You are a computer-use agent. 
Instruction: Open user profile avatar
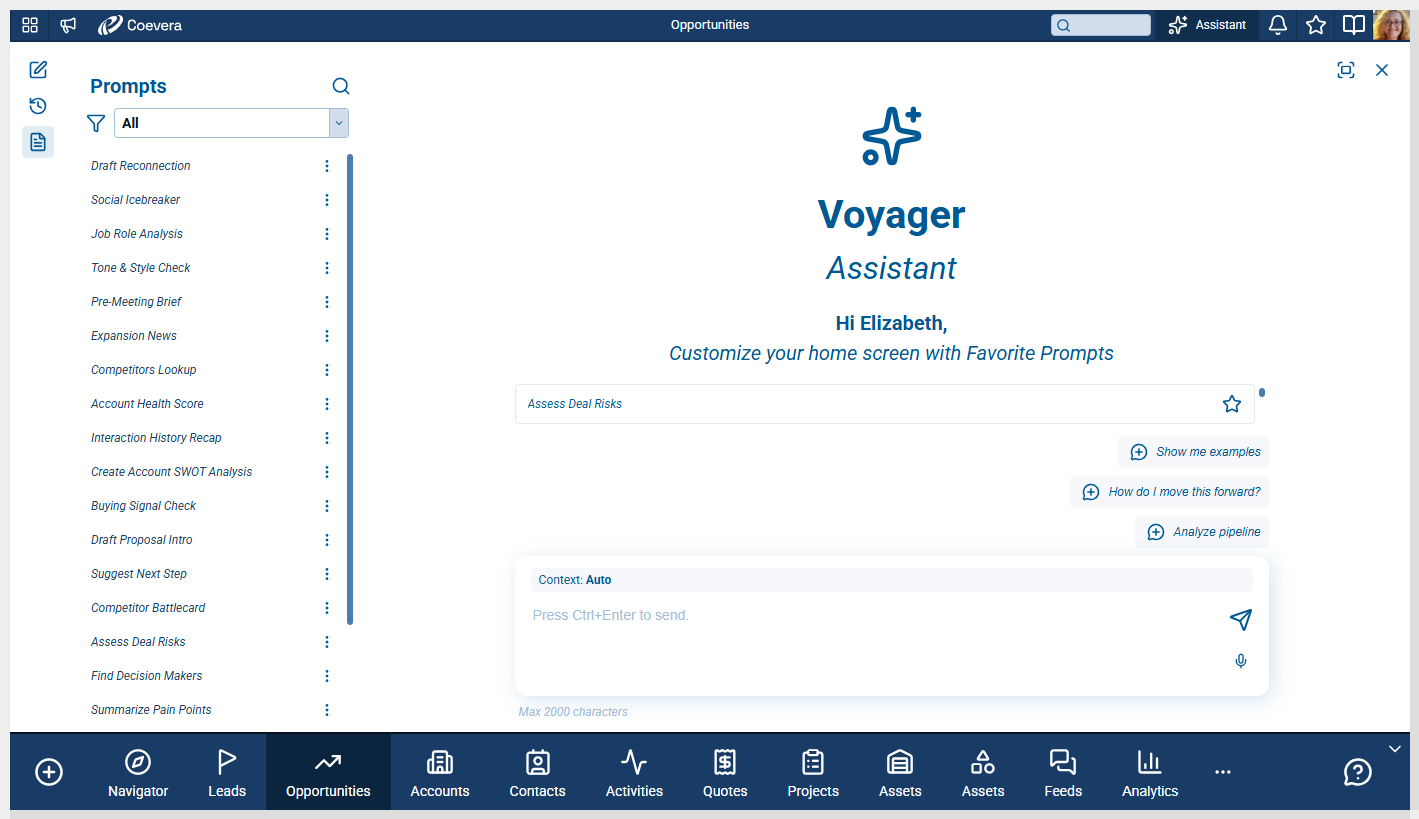point(1392,25)
